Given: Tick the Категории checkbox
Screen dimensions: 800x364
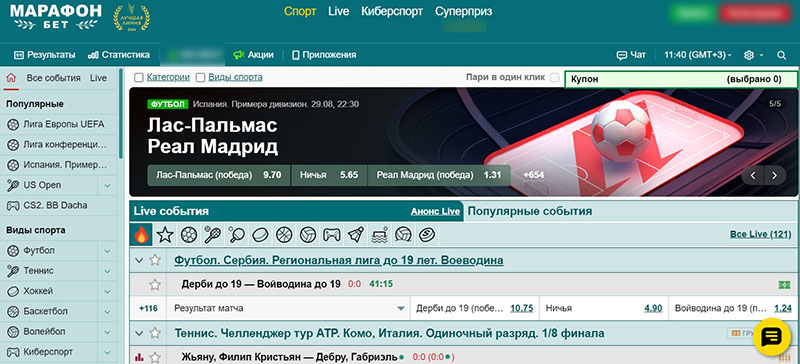Looking at the screenshot, I should coord(139,78).
